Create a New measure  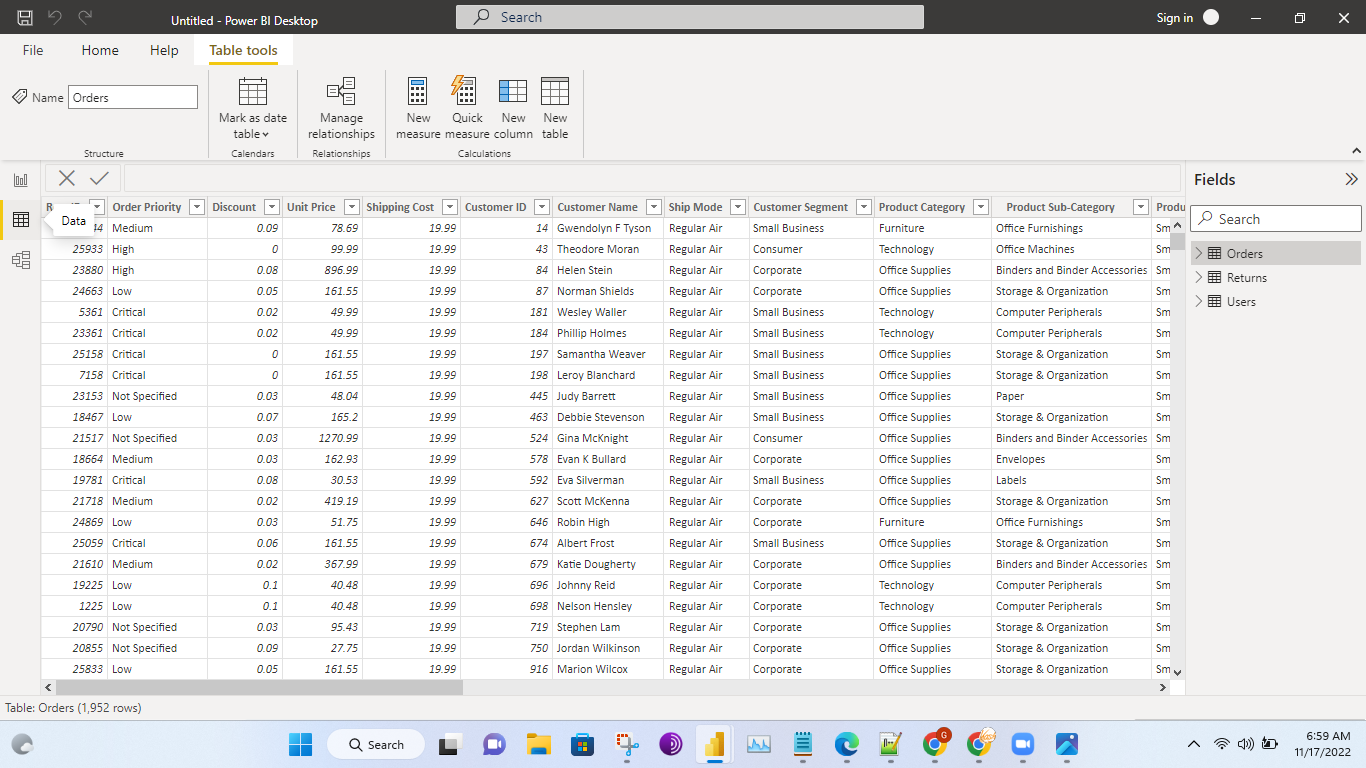pos(418,108)
